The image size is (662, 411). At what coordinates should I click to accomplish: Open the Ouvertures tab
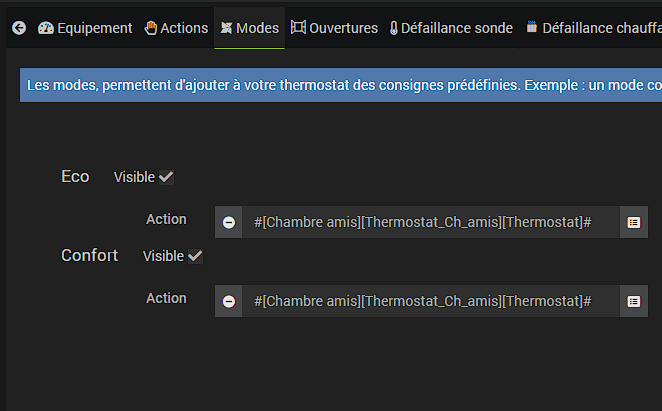click(x=334, y=28)
